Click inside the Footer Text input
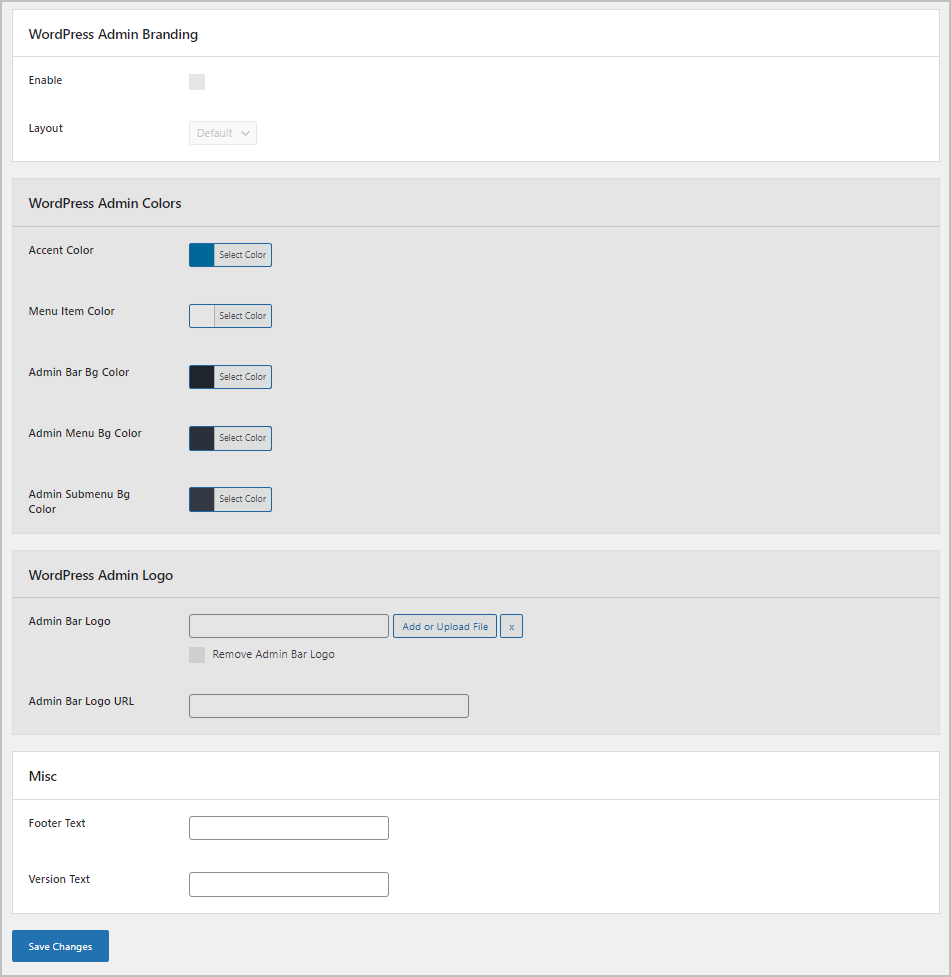This screenshot has height=977, width=951. click(289, 828)
